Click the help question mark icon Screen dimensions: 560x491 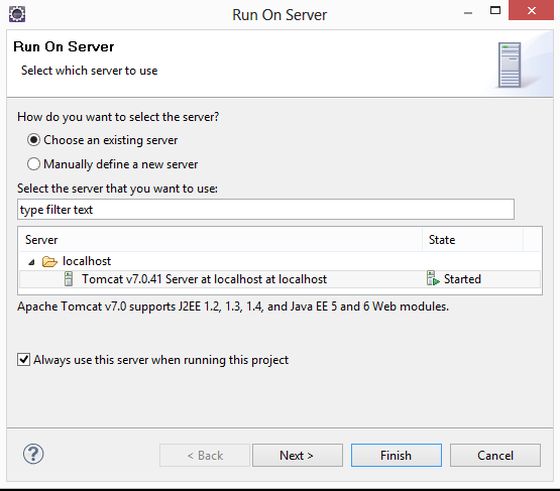point(33,454)
